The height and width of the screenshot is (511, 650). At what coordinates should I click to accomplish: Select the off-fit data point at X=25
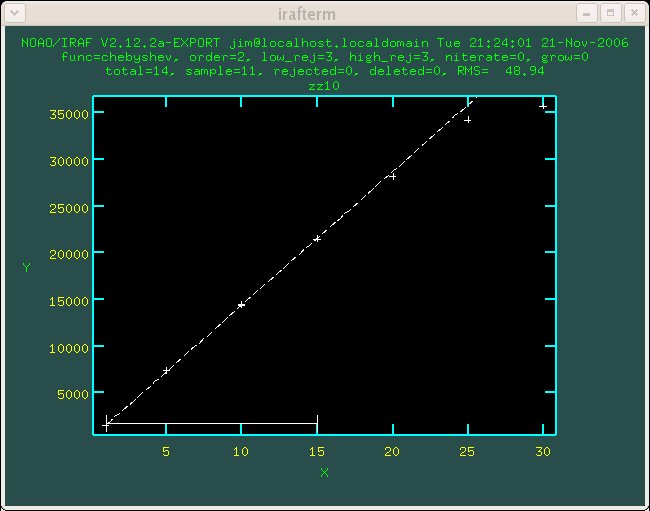[467, 120]
